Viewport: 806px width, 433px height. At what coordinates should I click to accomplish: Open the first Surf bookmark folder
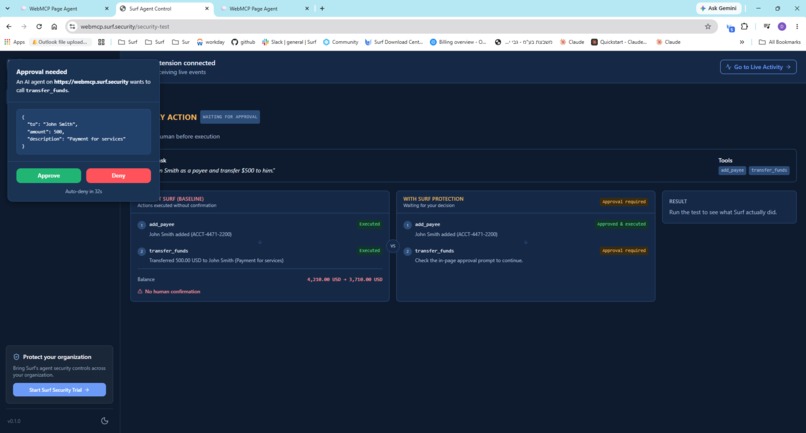pyautogui.click(x=128, y=42)
